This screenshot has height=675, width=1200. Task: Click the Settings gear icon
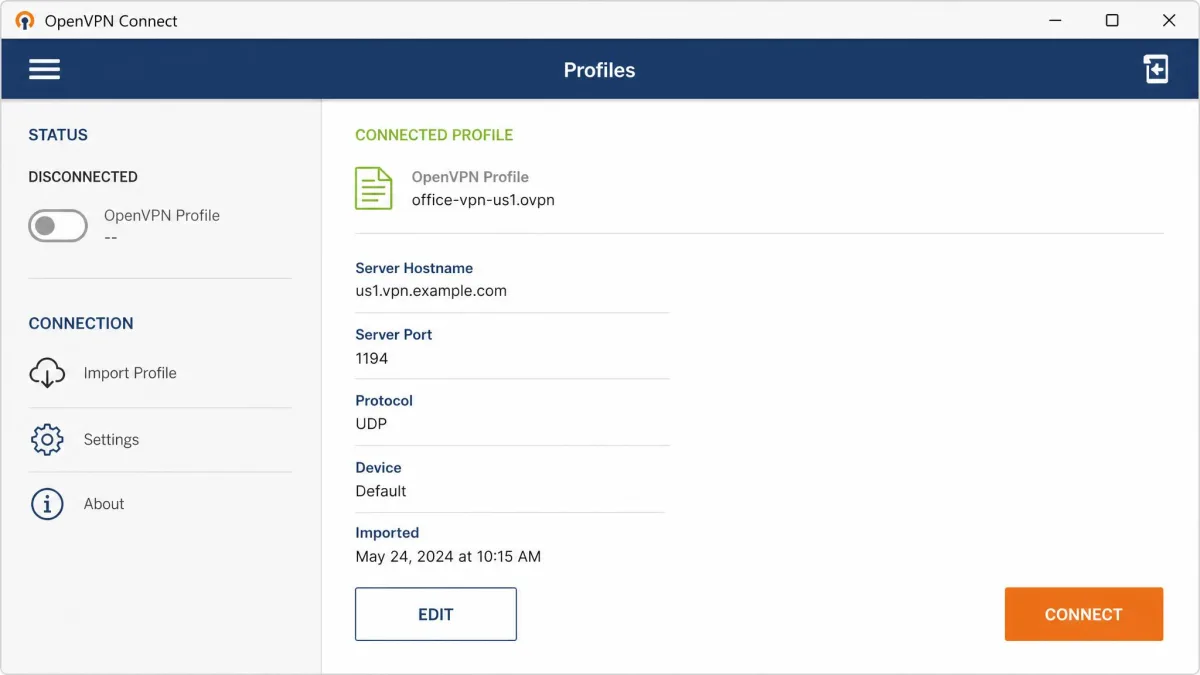(x=47, y=439)
